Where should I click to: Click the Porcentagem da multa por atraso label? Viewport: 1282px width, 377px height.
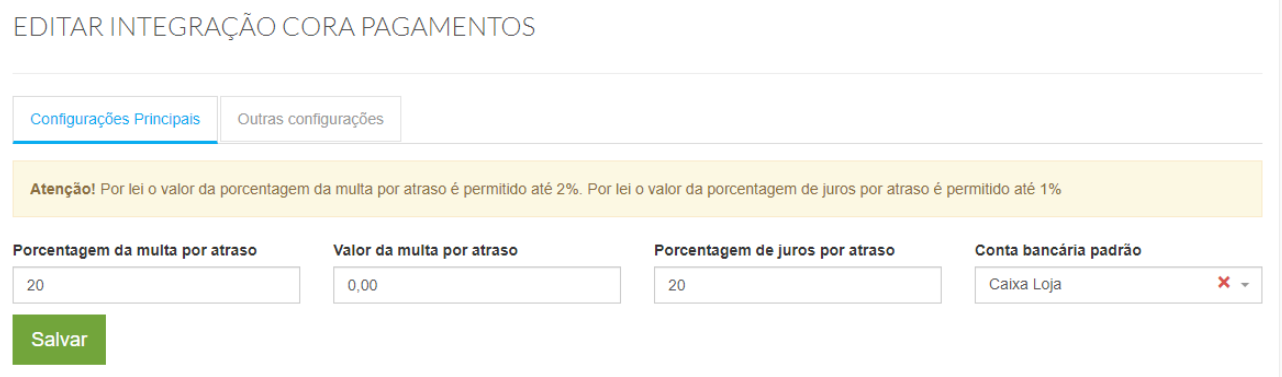pyautogui.click(x=135, y=250)
